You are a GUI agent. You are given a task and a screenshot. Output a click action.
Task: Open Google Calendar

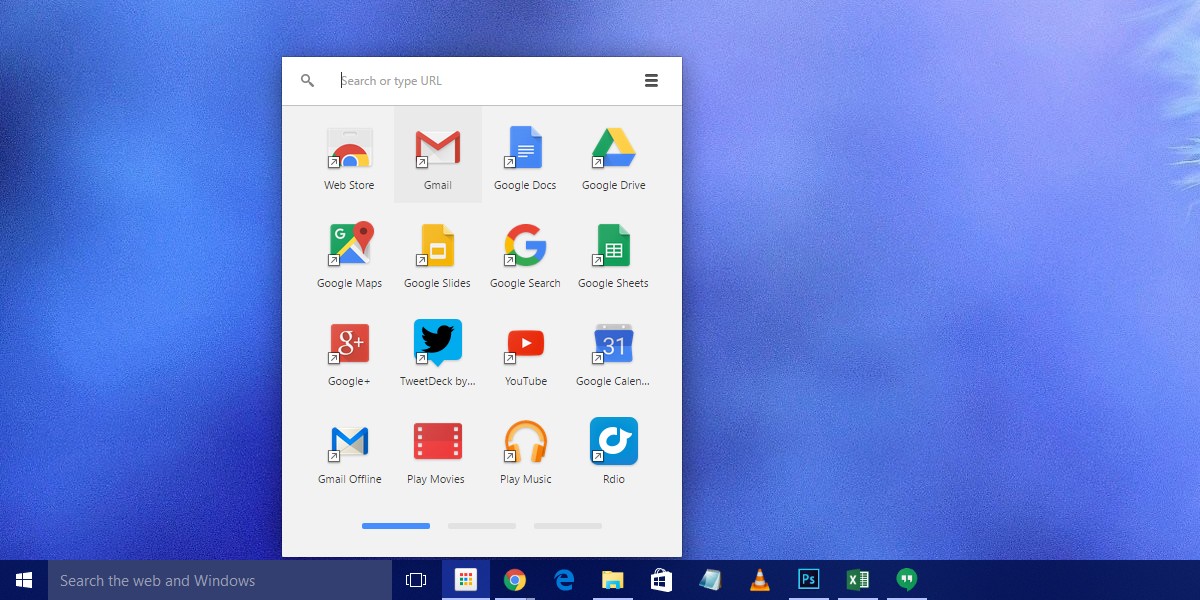(613, 344)
